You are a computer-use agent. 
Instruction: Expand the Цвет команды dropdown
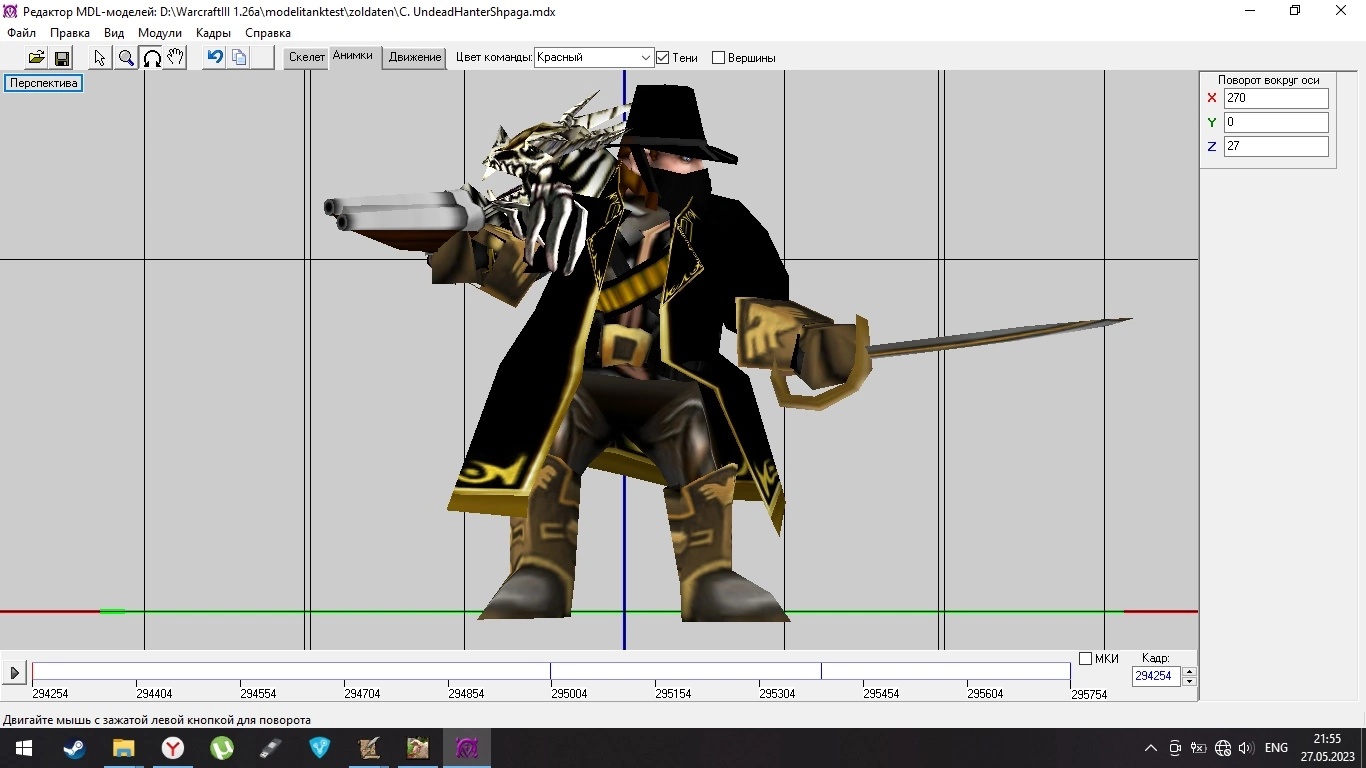tap(645, 58)
